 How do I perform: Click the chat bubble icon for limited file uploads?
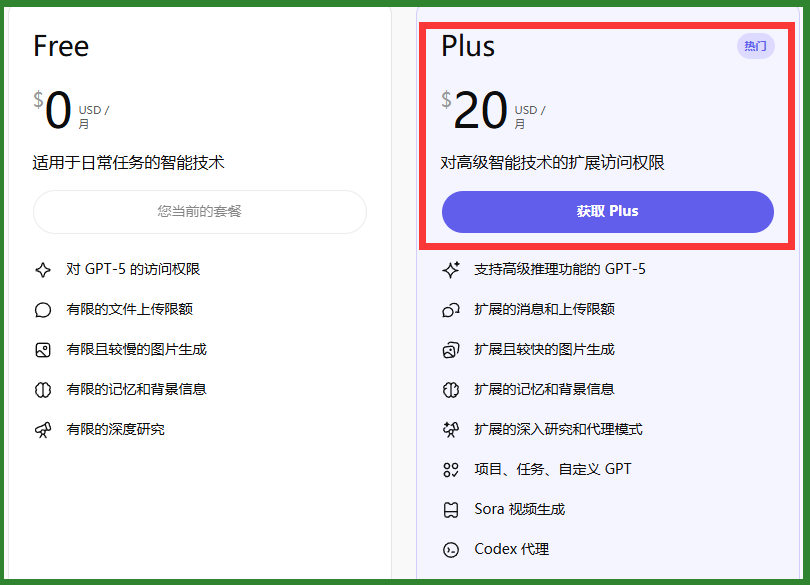[43, 310]
